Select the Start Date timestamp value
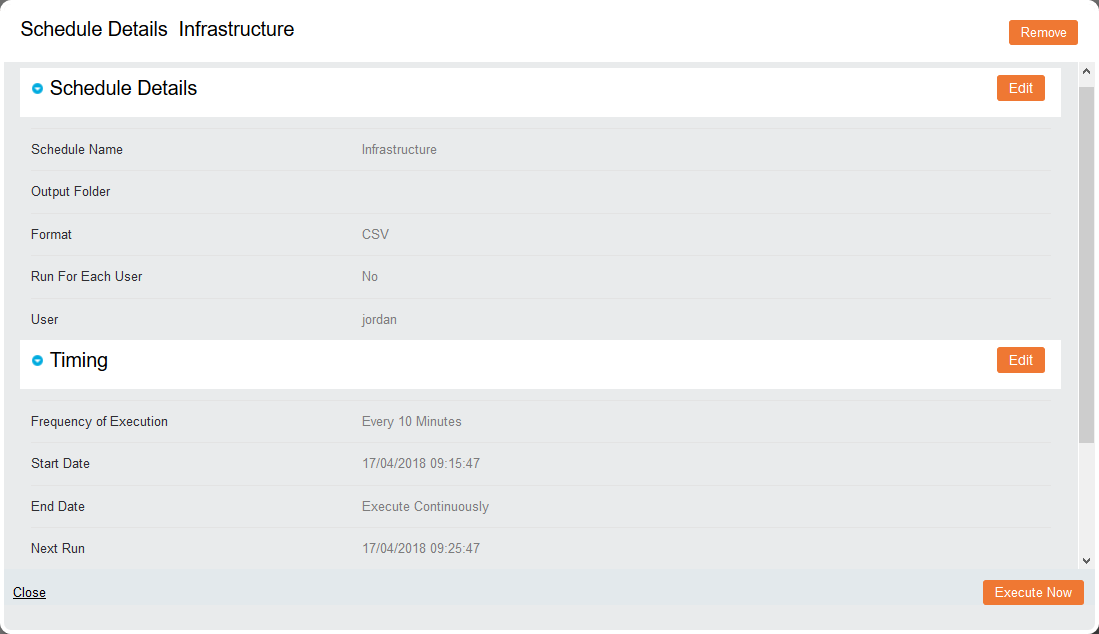 (x=421, y=464)
